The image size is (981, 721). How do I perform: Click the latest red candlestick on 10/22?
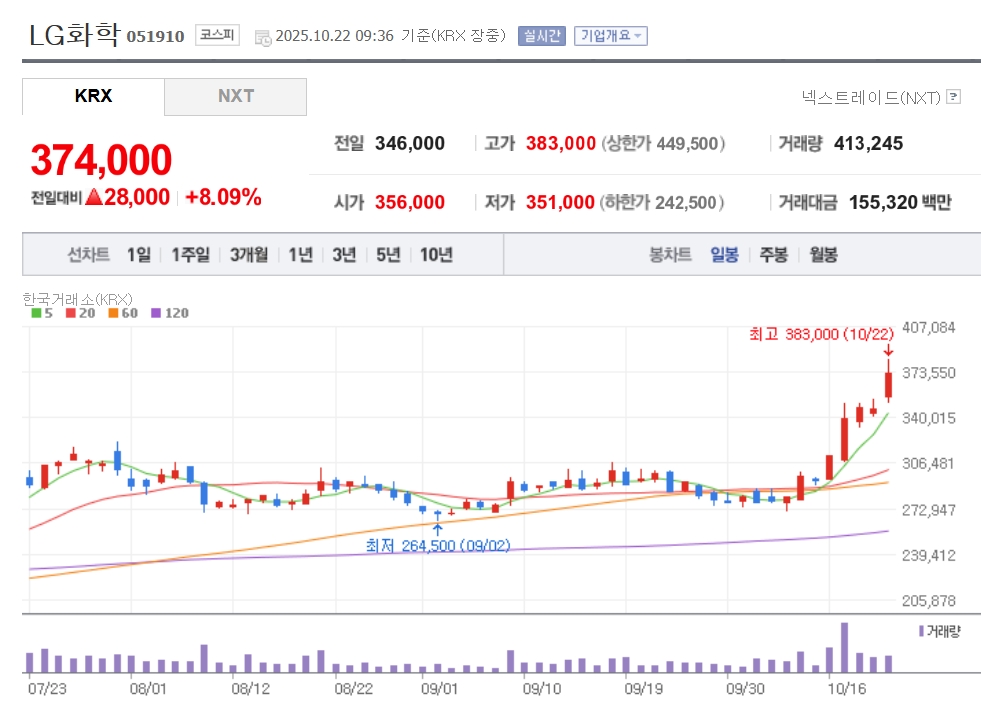888,384
